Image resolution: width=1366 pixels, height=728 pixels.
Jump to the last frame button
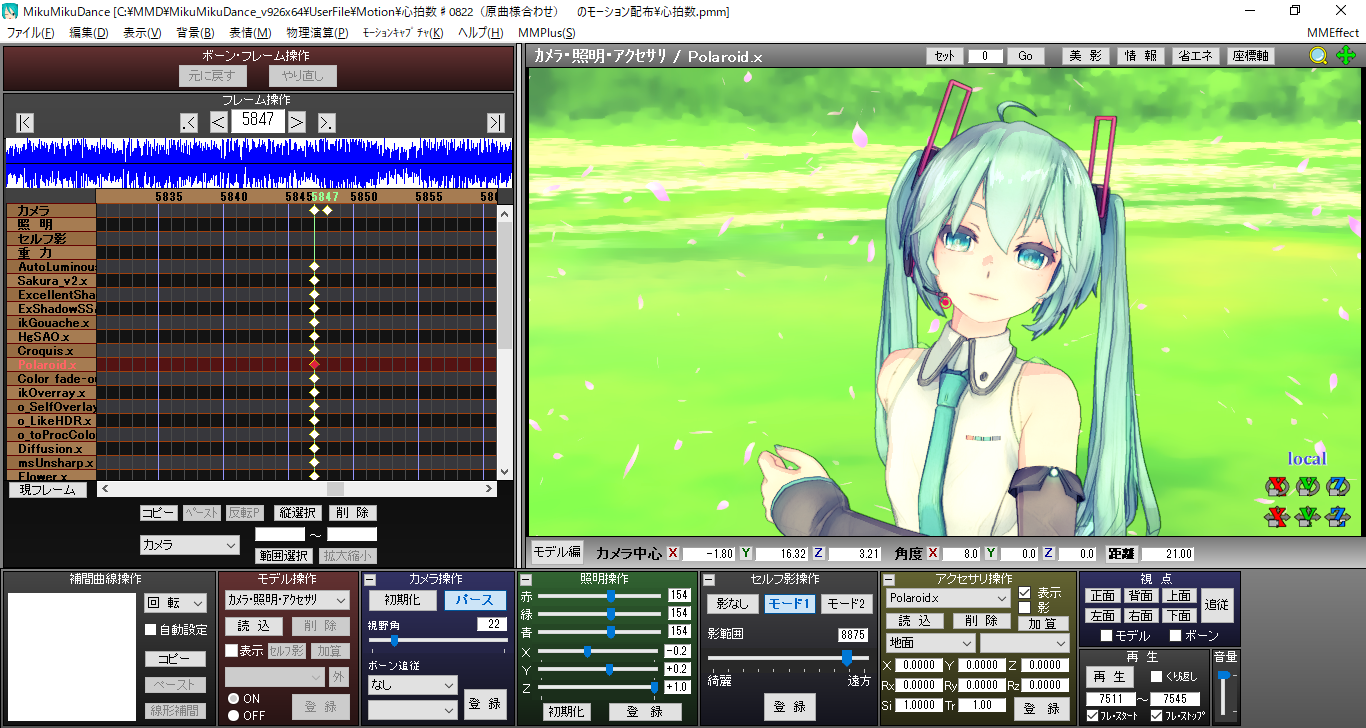[495, 122]
